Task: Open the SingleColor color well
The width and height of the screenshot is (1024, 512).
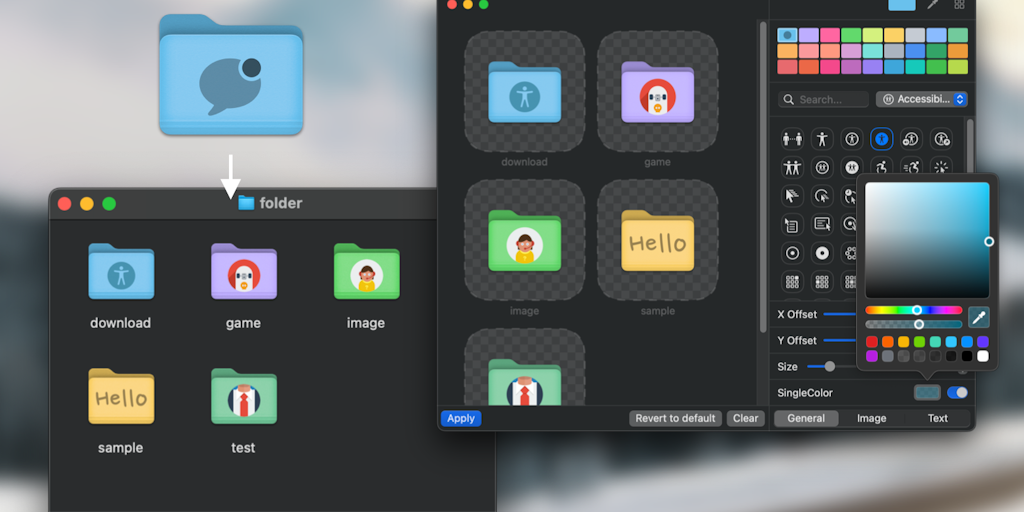Action: pyautogui.click(x=927, y=392)
